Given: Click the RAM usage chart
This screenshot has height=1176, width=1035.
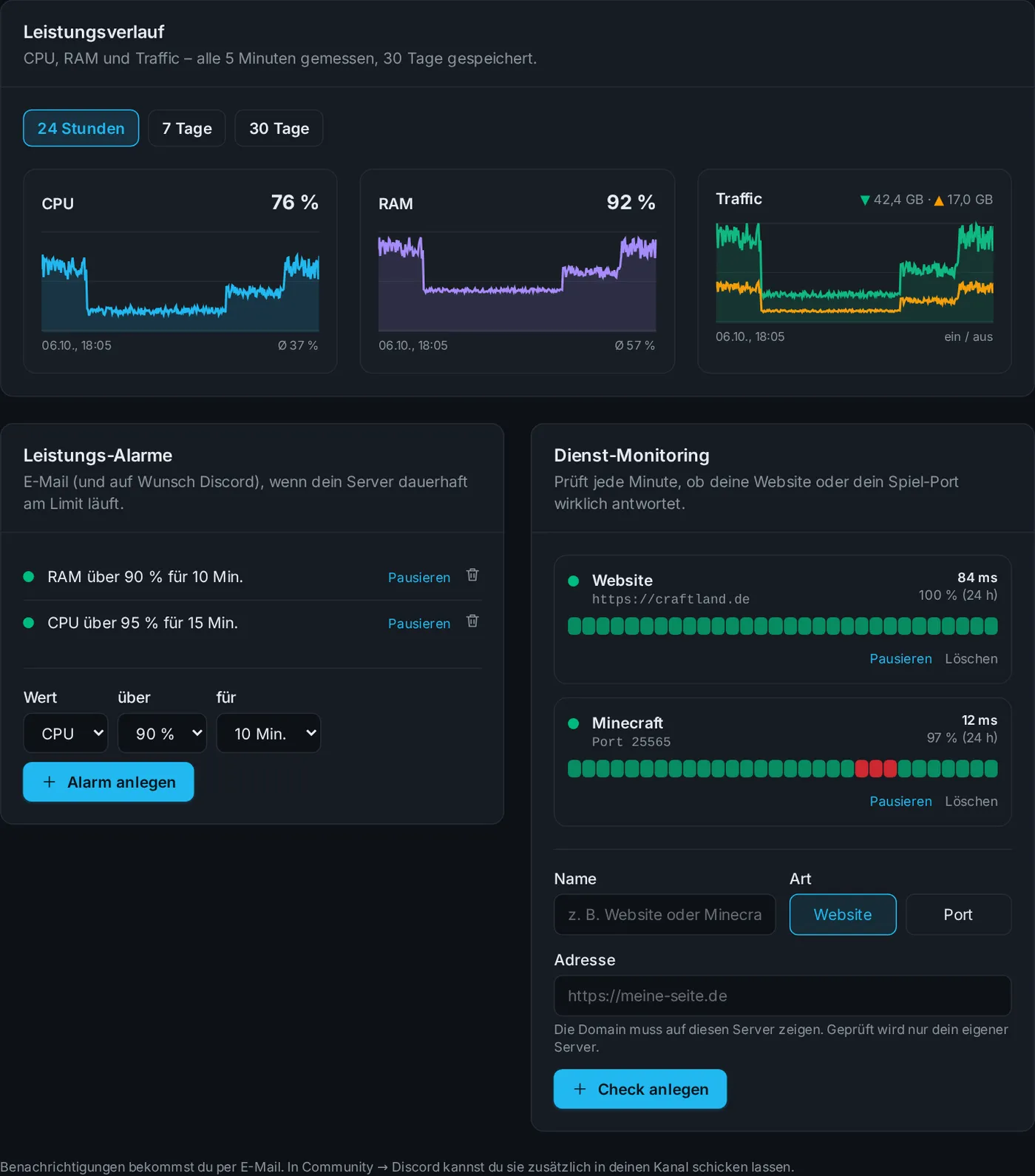Looking at the screenshot, I should pyautogui.click(x=517, y=281).
